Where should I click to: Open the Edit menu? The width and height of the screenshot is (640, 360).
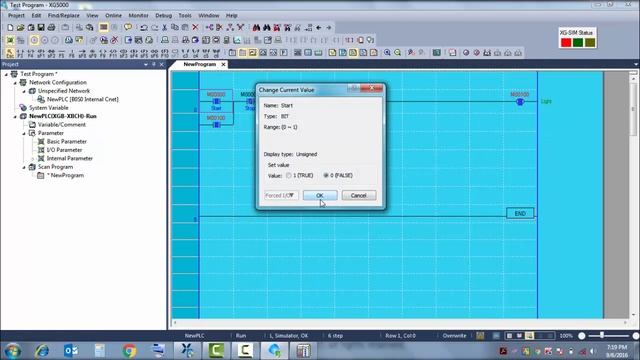[36, 16]
